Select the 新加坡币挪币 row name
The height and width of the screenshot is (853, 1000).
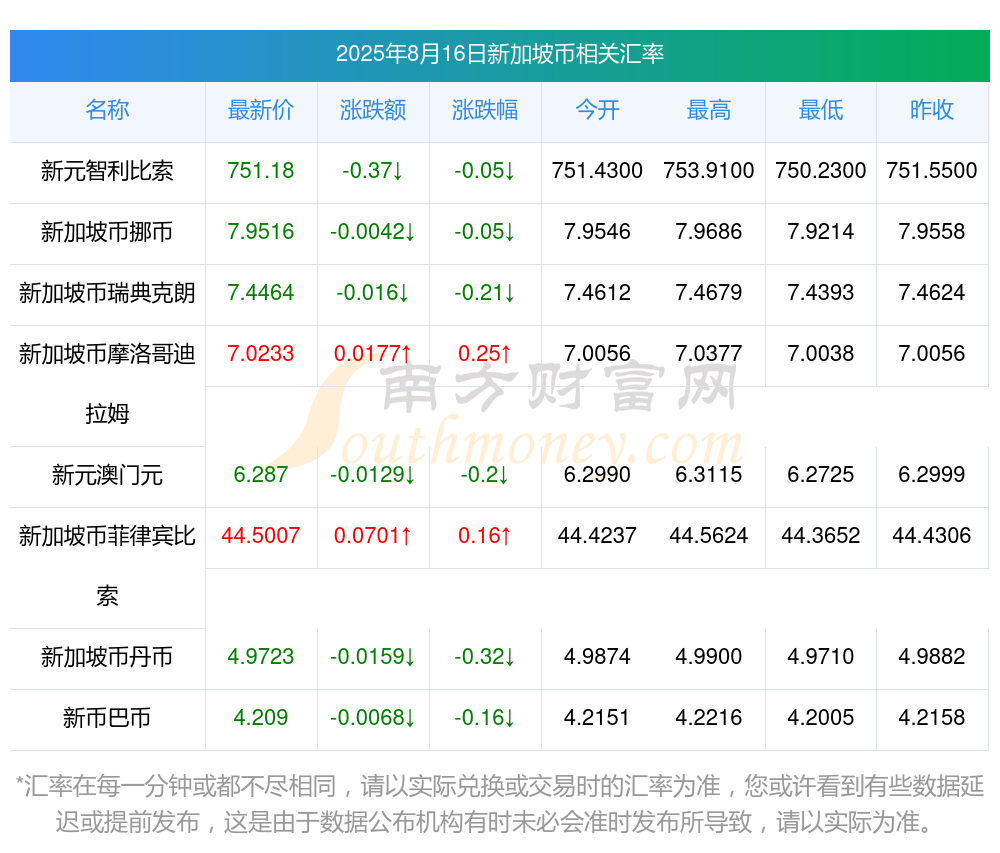(x=107, y=231)
